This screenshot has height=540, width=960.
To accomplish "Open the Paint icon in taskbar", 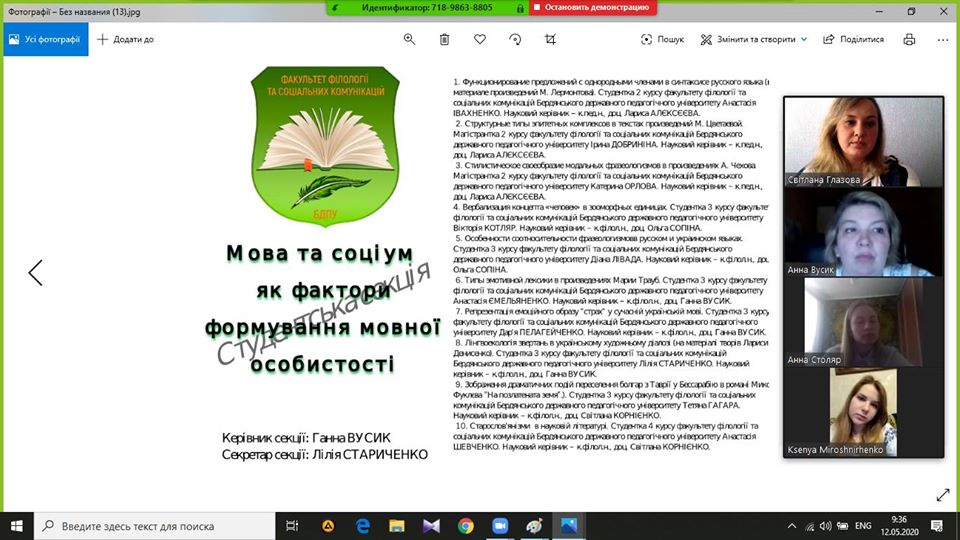I will coord(534,526).
